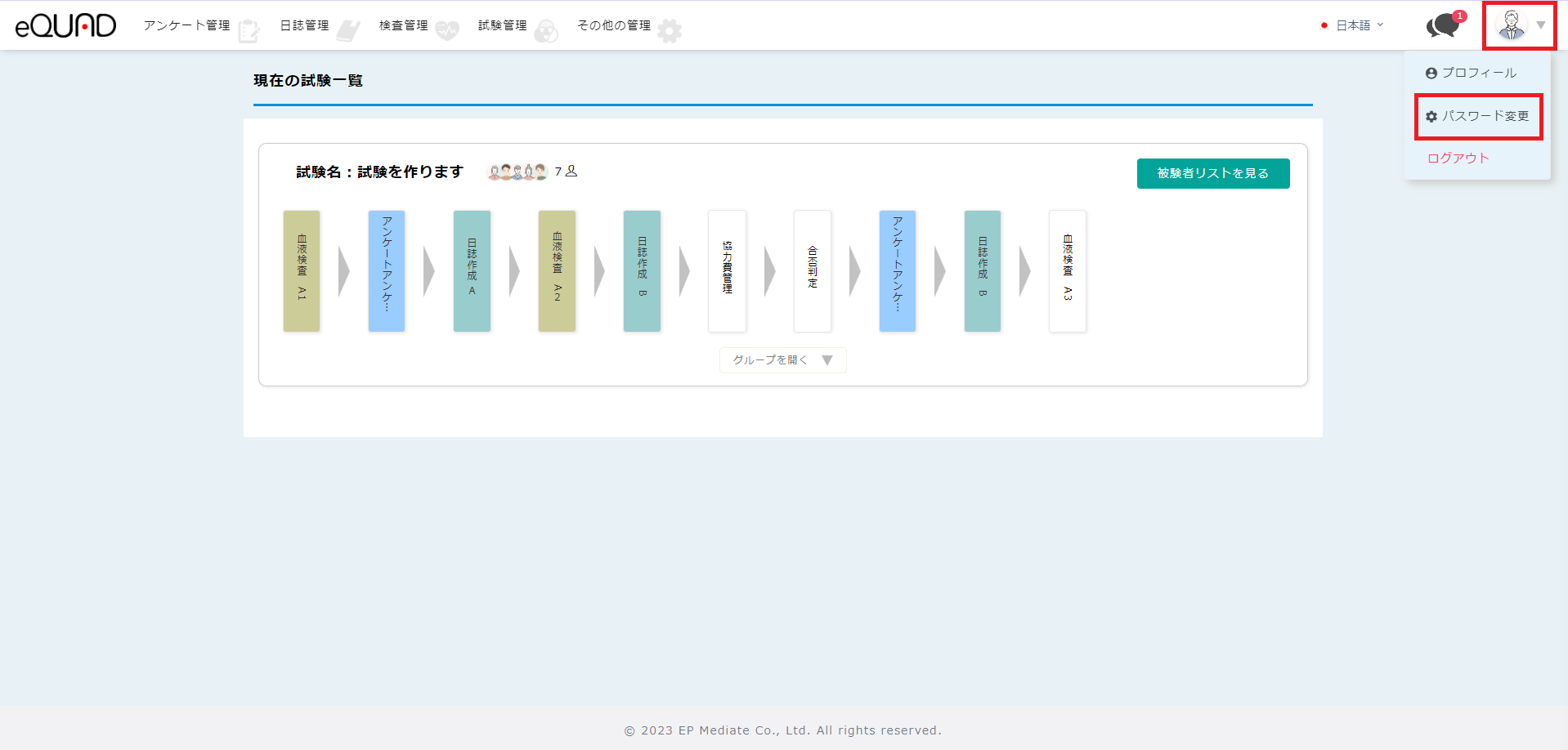Choose パスワード変更 menu item

[1478, 116]
